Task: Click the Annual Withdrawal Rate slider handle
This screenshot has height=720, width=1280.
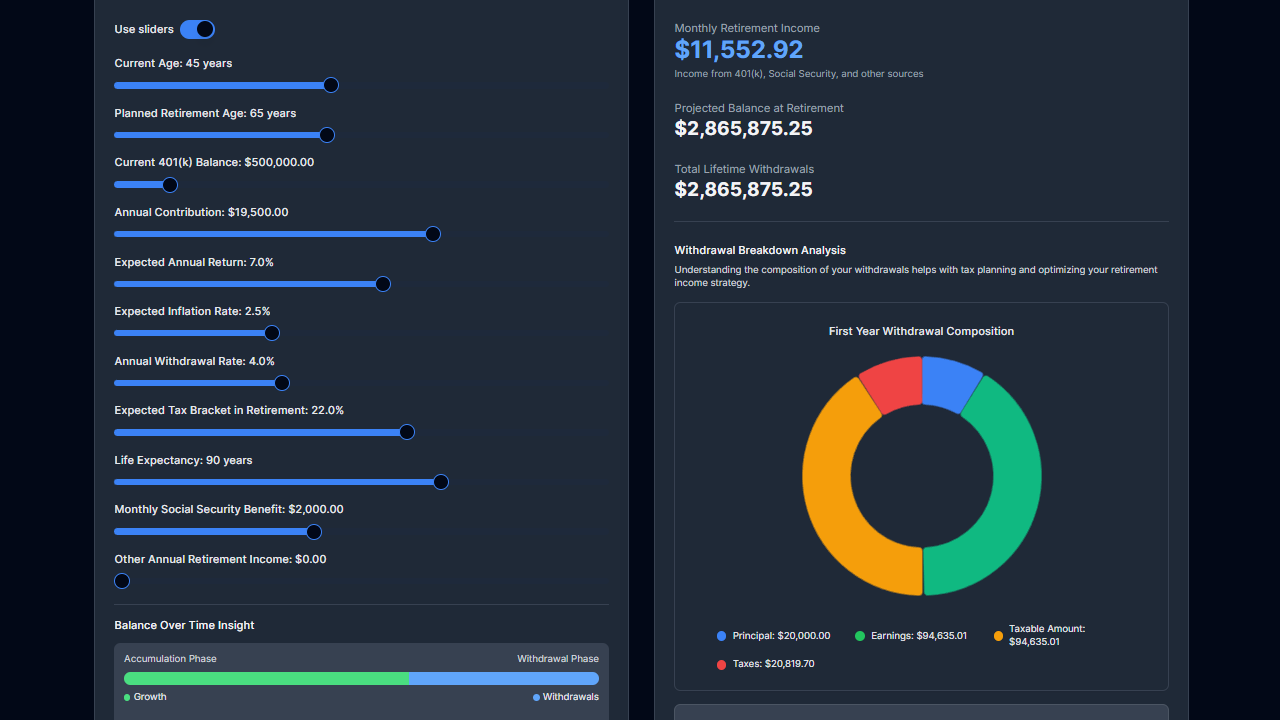Action: tap(281, 383)
